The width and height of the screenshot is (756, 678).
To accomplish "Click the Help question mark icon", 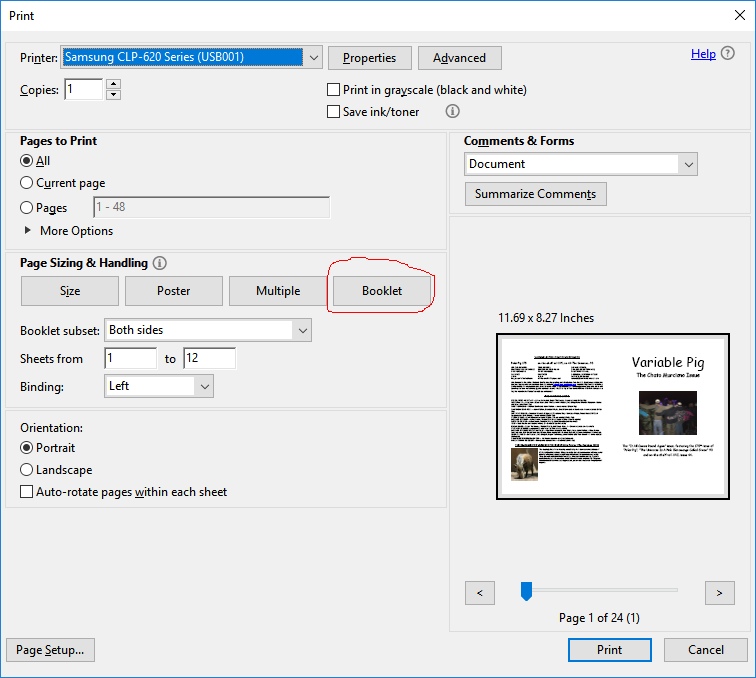I will click(x=729, y=54).
